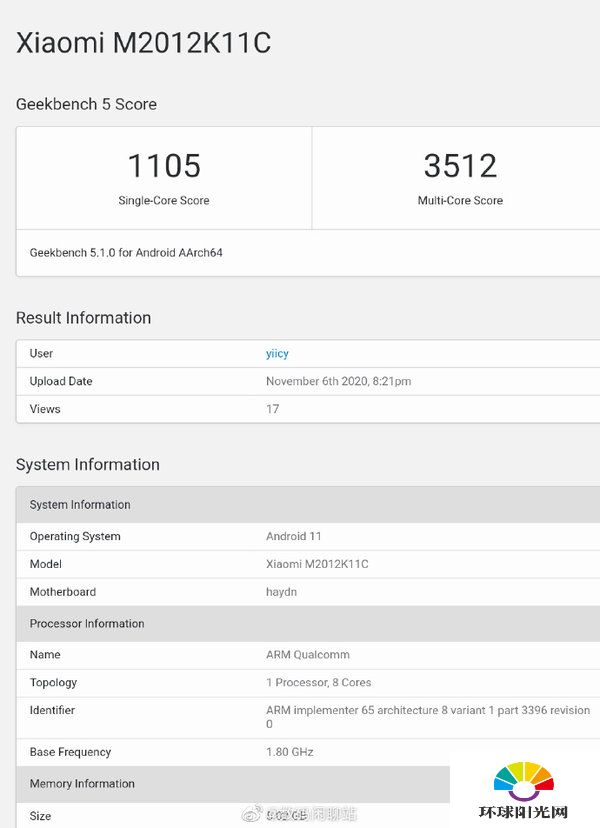Click the 1.80 GHz frequency value
This screenshot has width=600, height=828.
point(290,752)
